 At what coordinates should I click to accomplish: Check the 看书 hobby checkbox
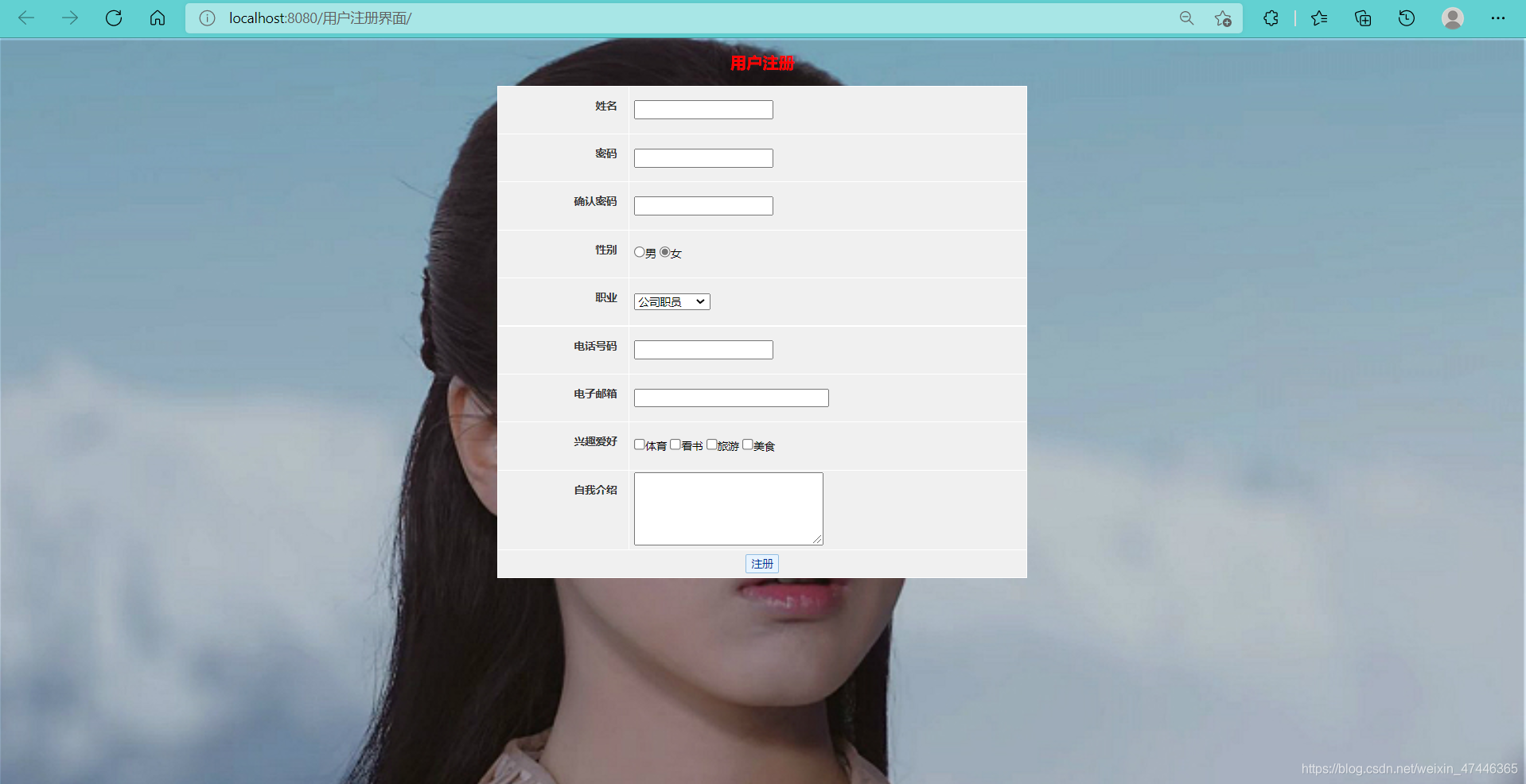point(675,444)
